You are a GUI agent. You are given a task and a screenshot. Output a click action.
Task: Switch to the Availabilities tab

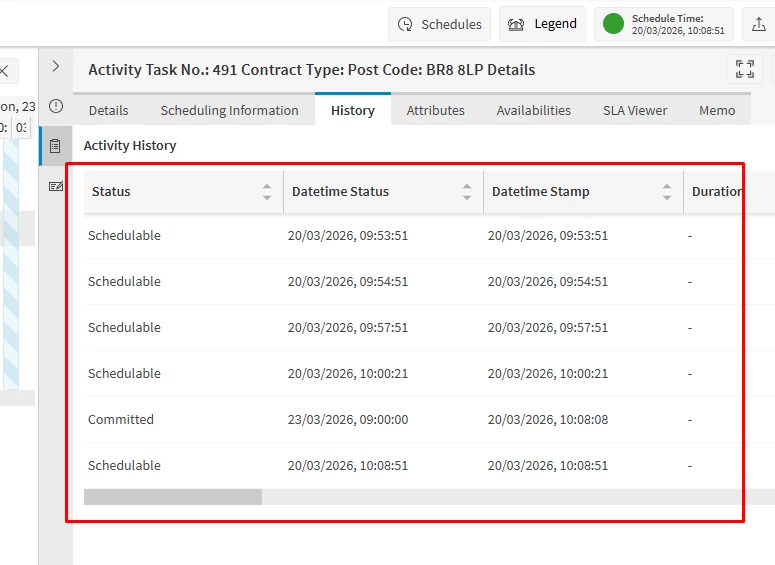tap(533, 110)
